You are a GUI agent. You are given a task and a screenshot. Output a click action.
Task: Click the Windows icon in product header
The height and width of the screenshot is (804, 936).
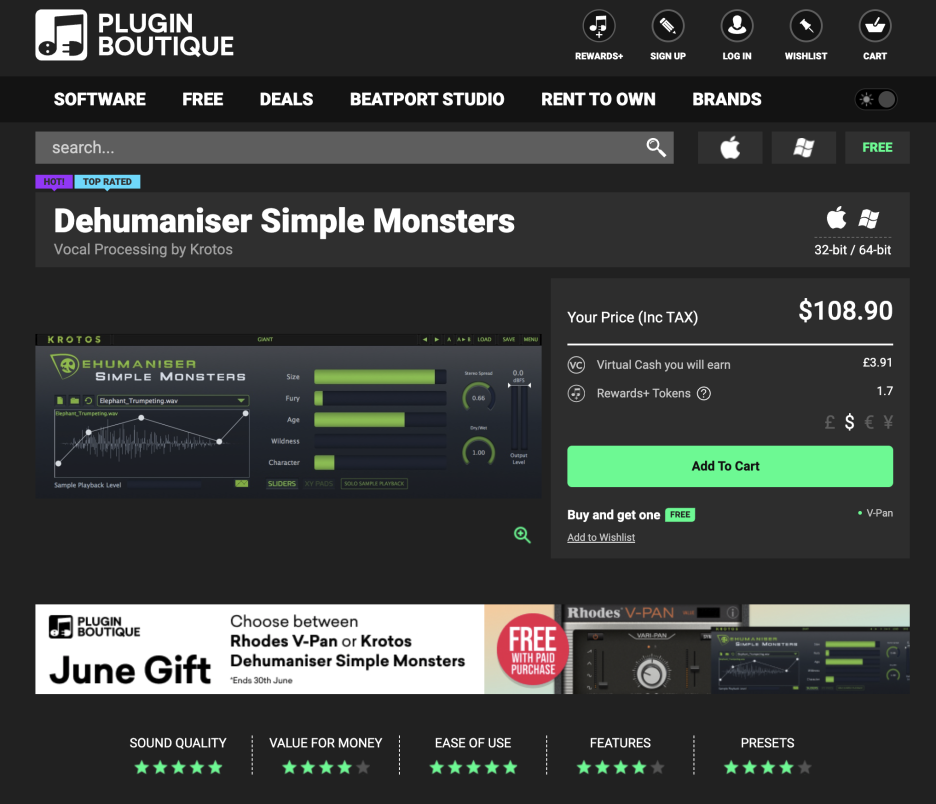tap(869, 218)
